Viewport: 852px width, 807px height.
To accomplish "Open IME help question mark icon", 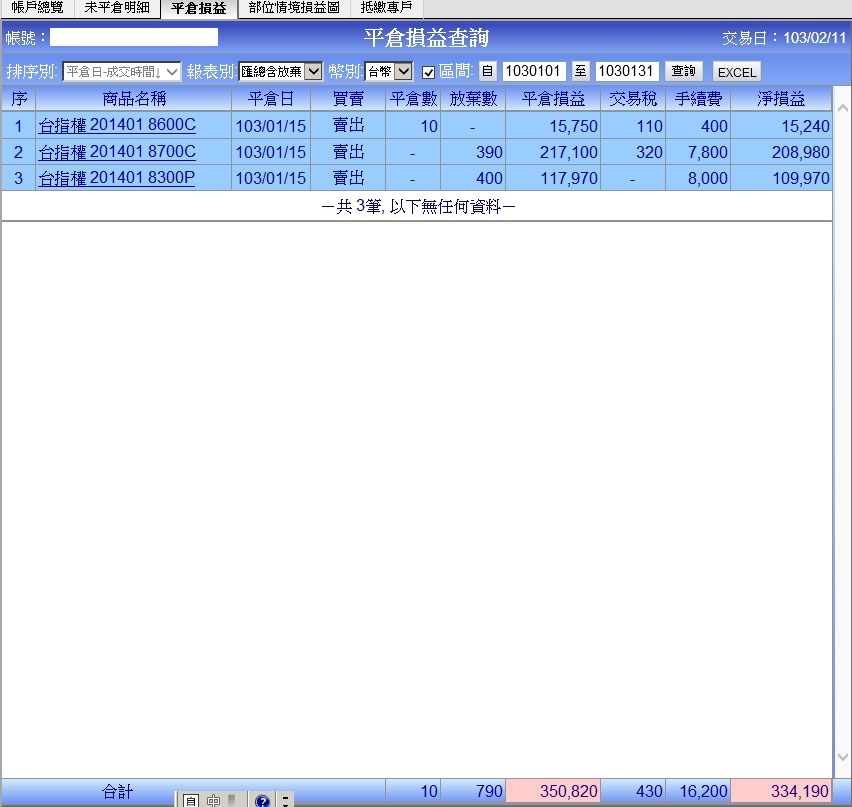I will click(x=262, y=800).
